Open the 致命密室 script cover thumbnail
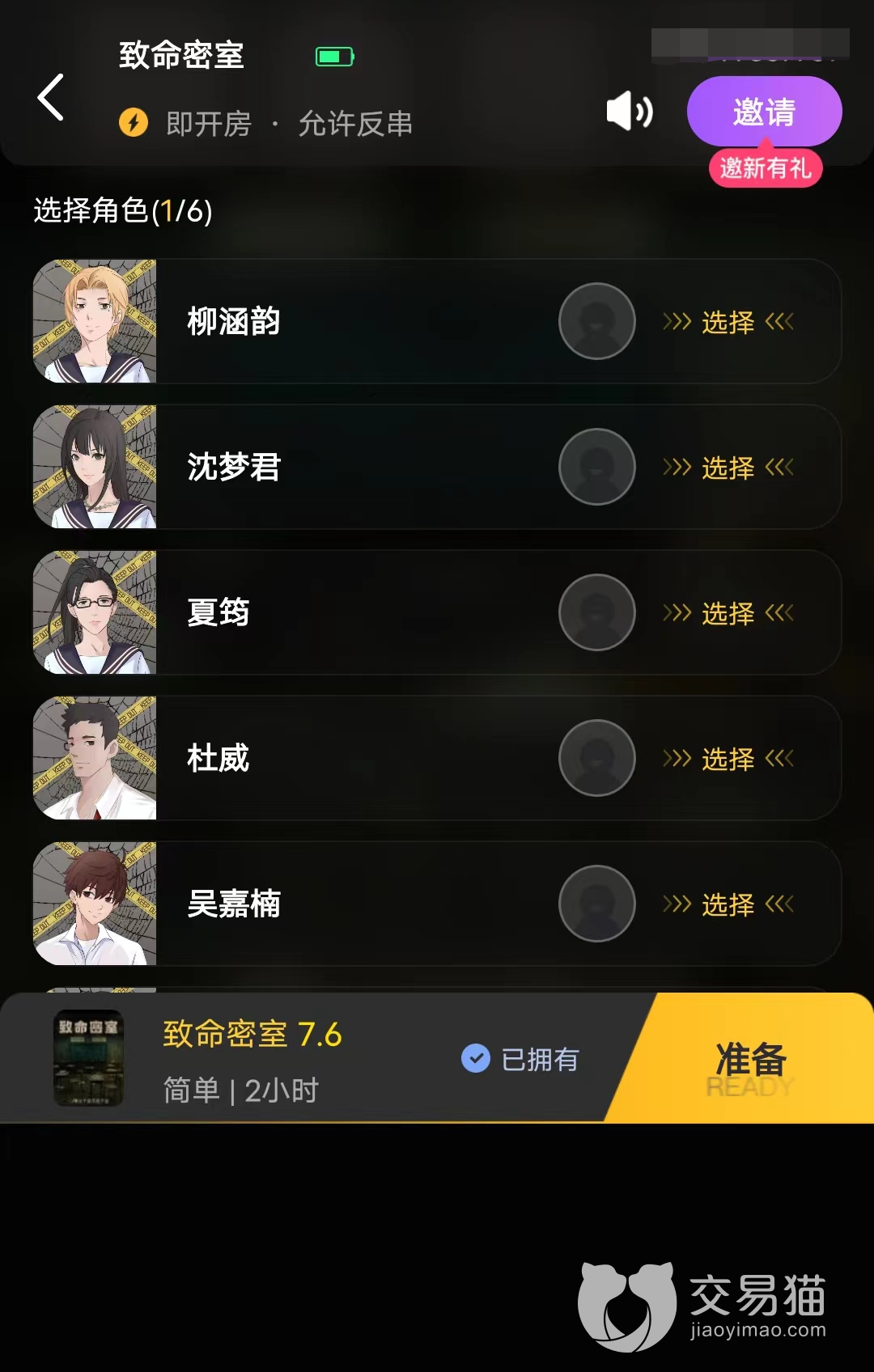 [x=88, y=1058]
